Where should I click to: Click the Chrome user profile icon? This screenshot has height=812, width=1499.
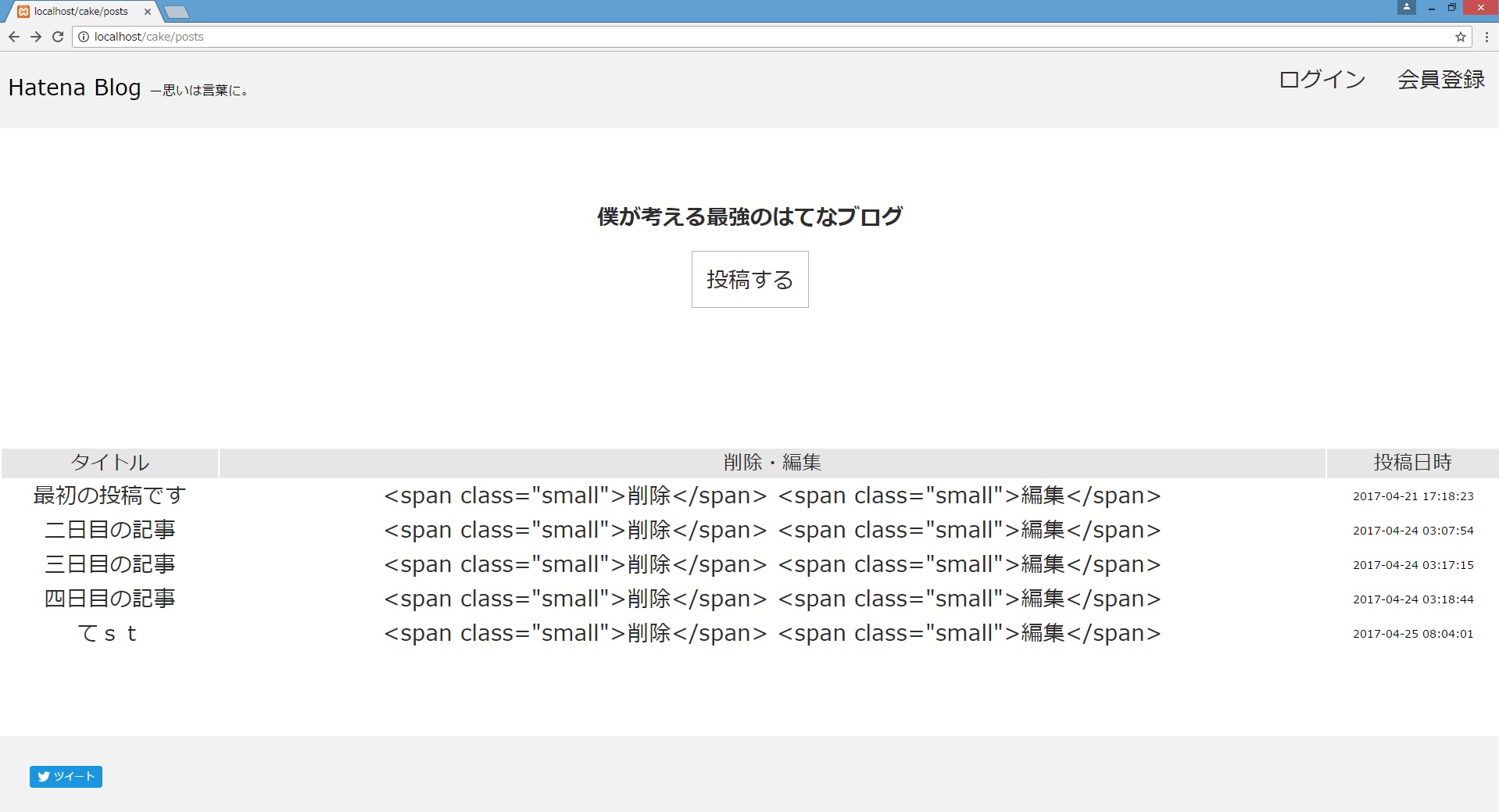point(1407,8)
